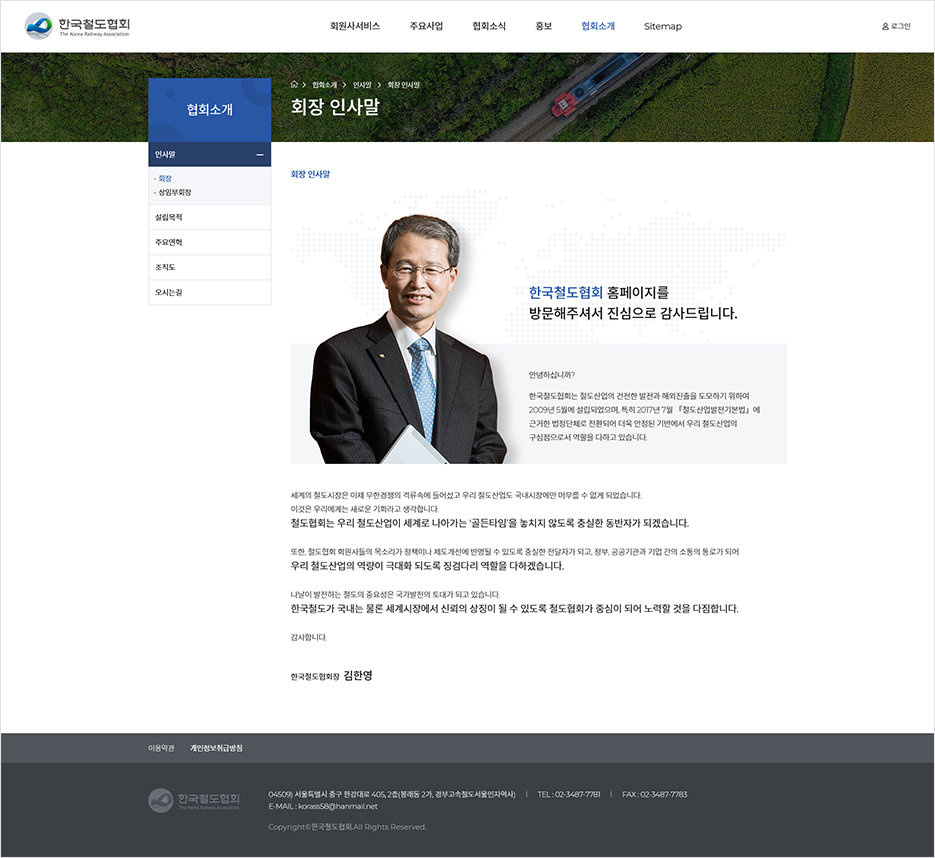Click the 김한영 signature name
Screen dimensions: 935x858
[x=358, y=675]
